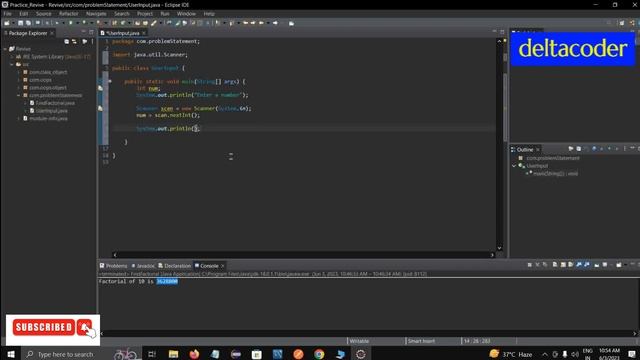Open the Edit menu
The height and width of the screenshot is (360, 640).
[x=24, y=13]
